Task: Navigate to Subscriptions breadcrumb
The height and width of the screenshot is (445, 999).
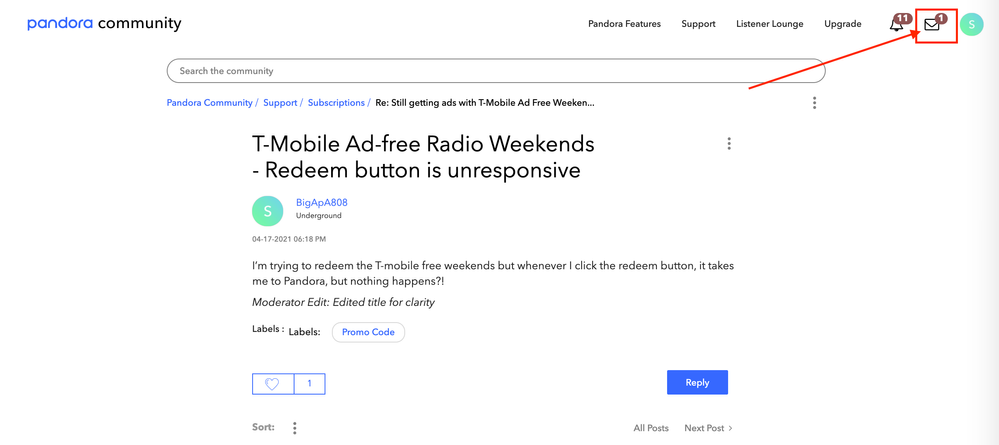Action: tap(336, 103)
